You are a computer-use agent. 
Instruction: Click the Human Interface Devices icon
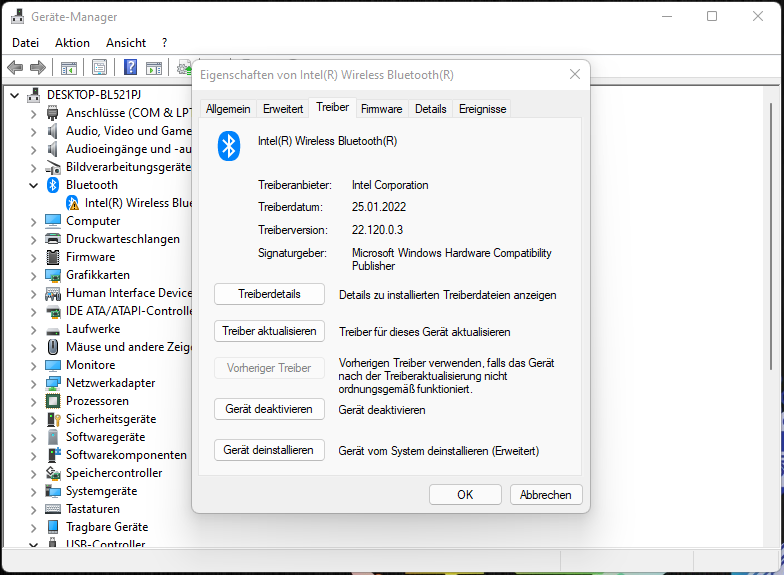pos(52,293)
